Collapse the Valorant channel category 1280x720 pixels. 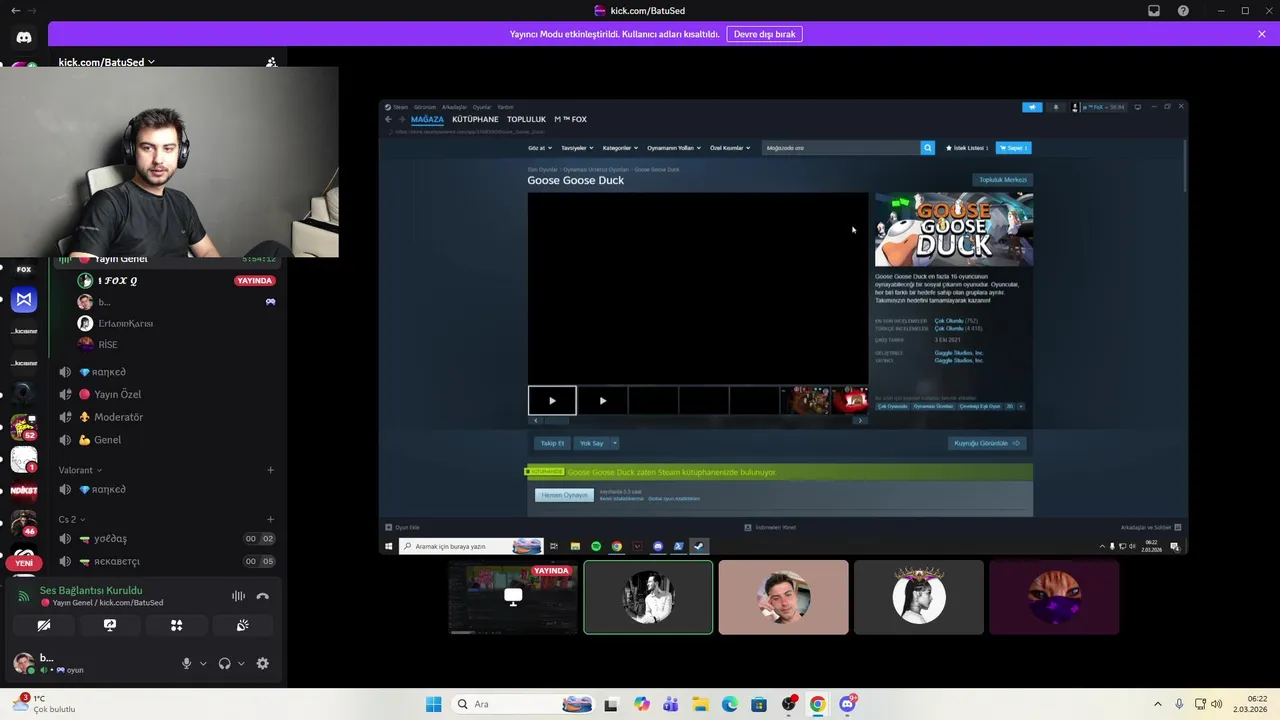80,470
